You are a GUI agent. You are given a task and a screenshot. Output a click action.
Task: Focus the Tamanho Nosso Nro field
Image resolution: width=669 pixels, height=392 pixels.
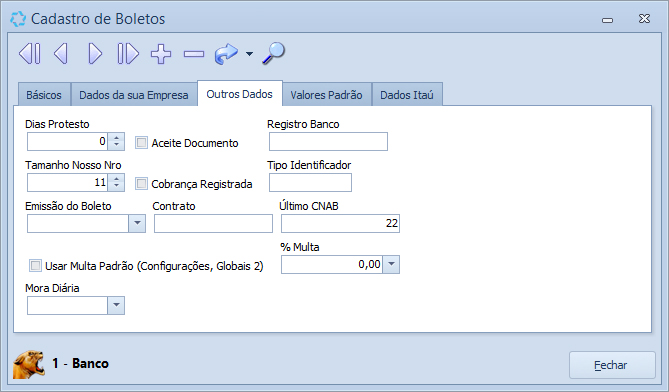[x=67, y=182]
